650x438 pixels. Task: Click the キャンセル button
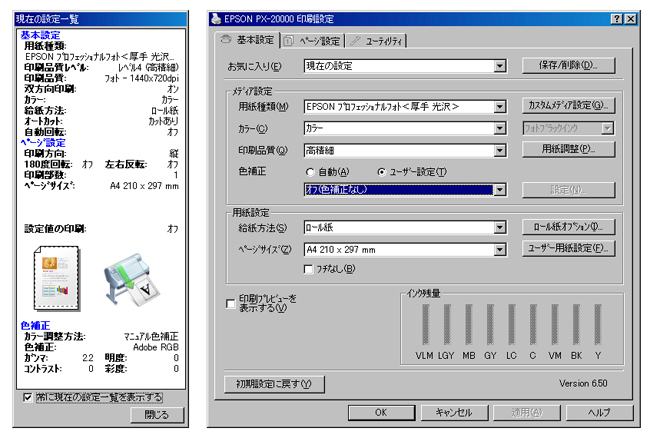454,413
